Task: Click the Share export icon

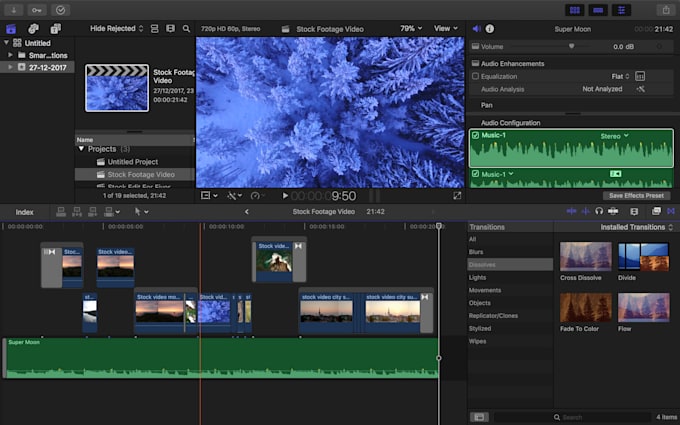Action: (x=666, y=10)
